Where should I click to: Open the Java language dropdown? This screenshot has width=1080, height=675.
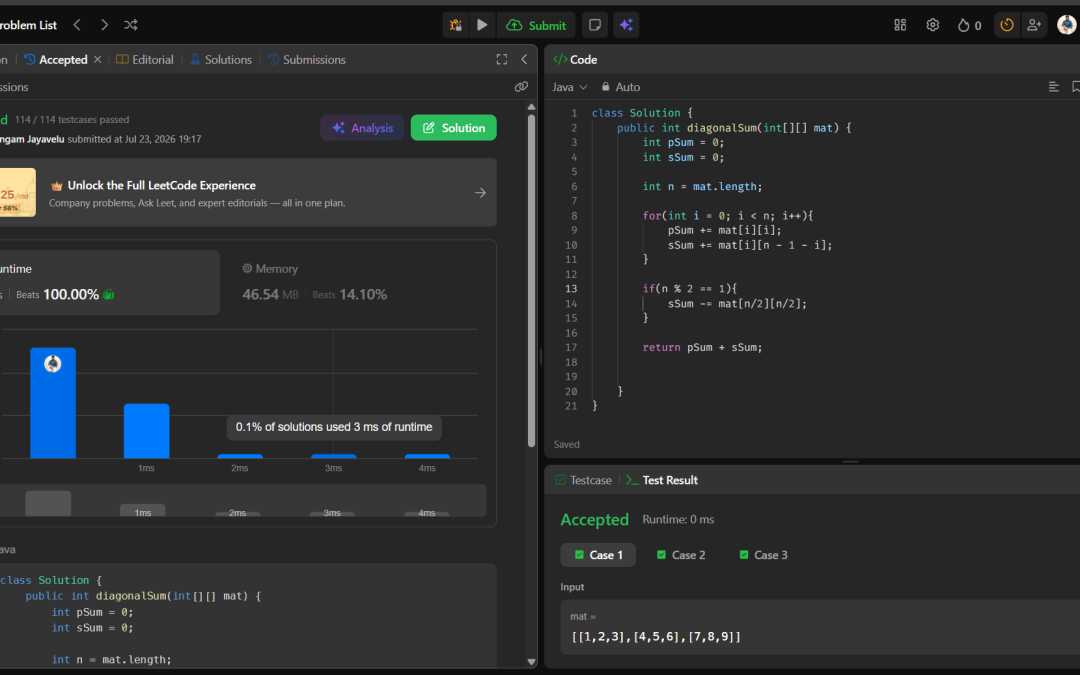(x=570, y=87)
